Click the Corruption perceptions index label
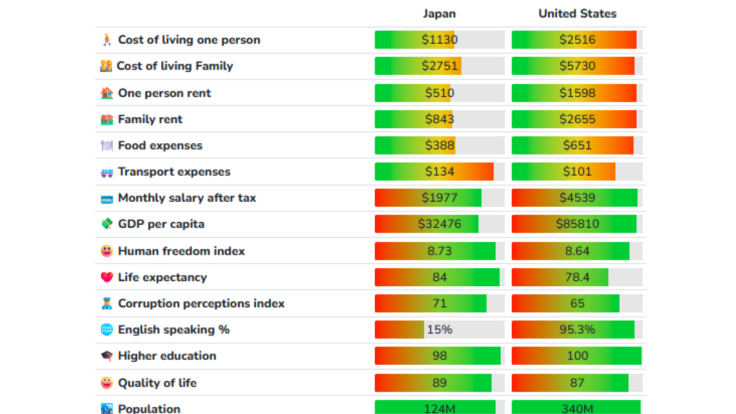 click(201, 303)
